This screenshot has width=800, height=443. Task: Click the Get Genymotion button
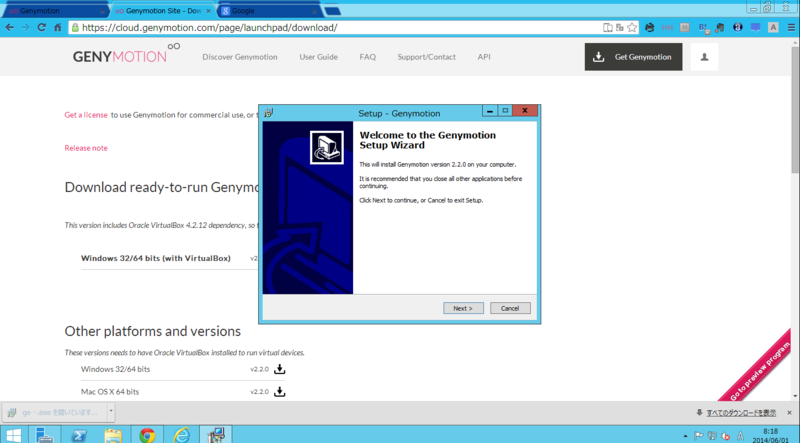point(633,57)
